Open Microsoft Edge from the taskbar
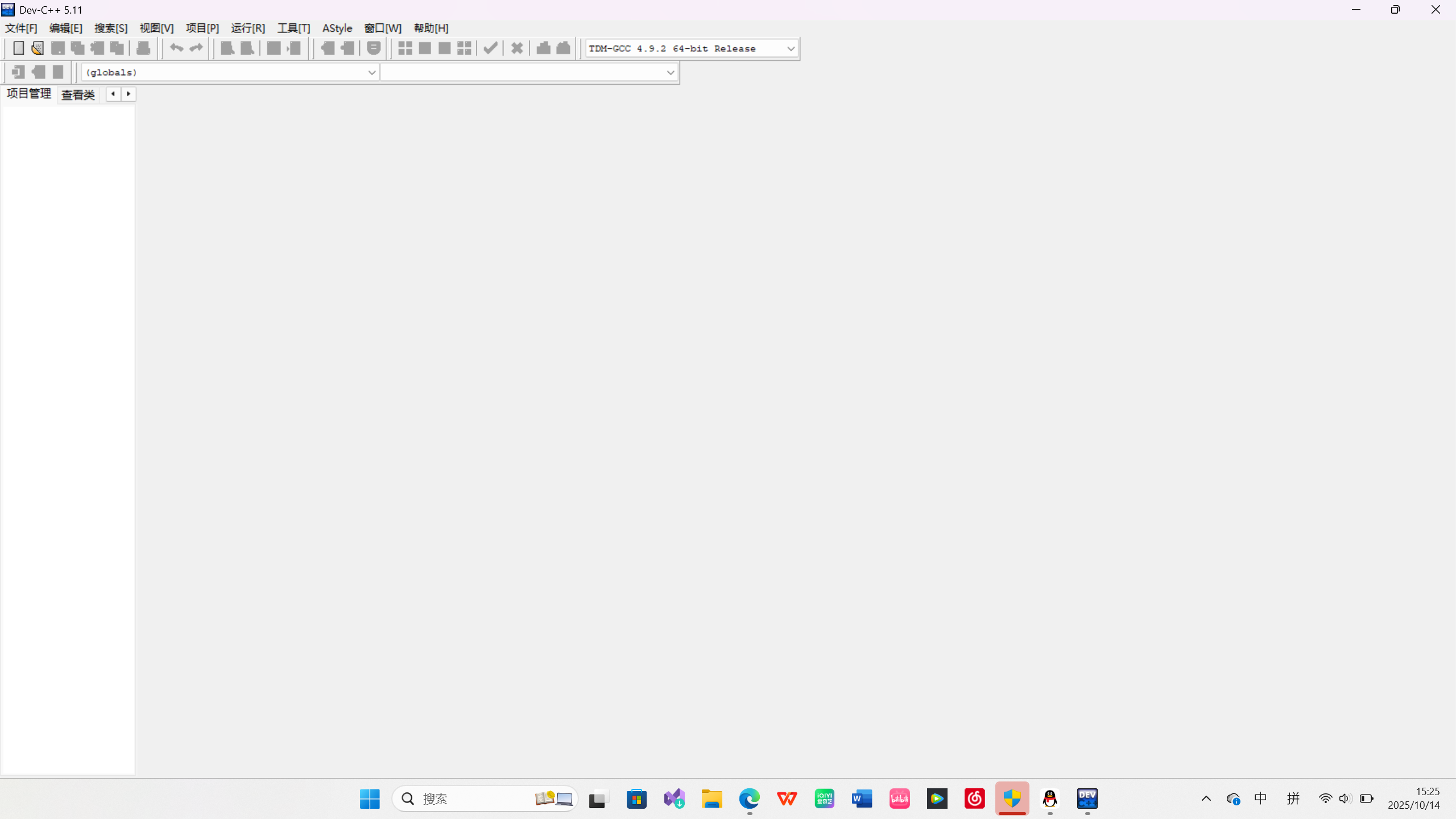Screen dimensions: 1456x819 (x=749, y=799)
